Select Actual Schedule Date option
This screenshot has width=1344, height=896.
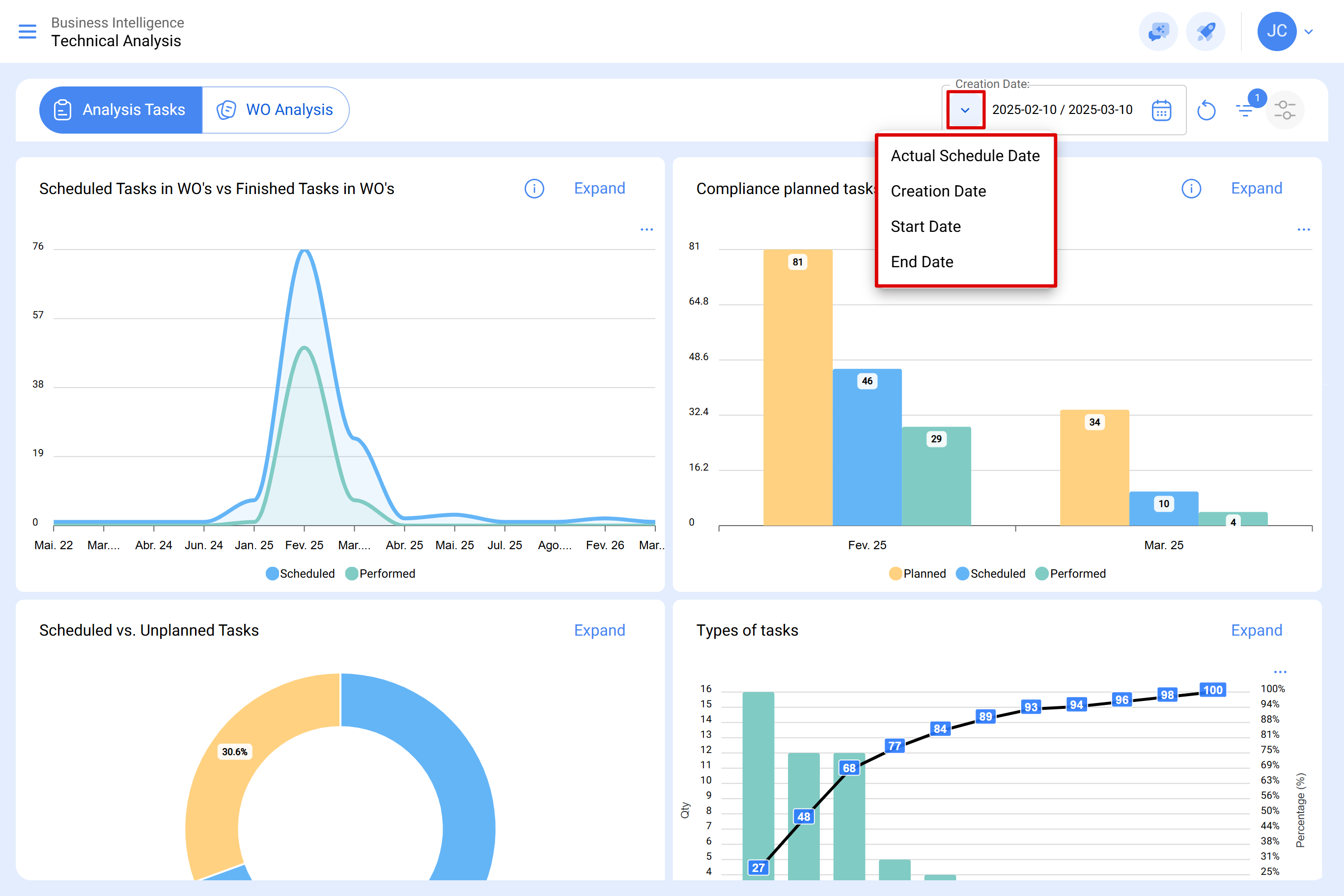(x=965, y=155)
